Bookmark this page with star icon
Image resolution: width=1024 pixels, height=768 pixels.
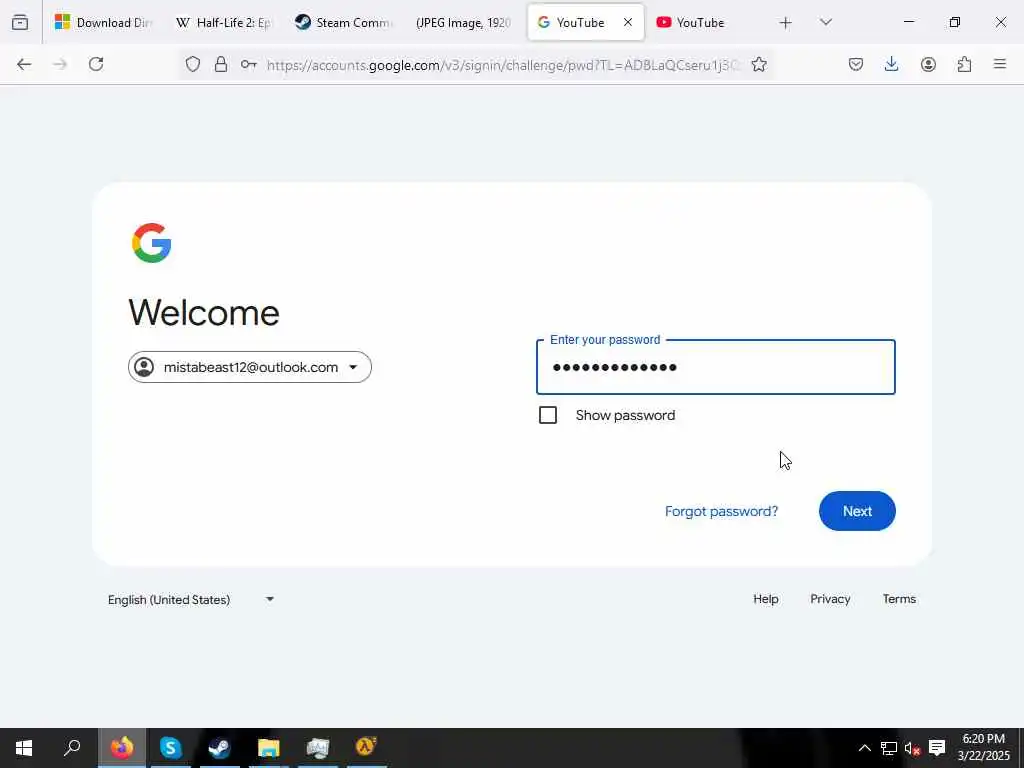[759, 64]
